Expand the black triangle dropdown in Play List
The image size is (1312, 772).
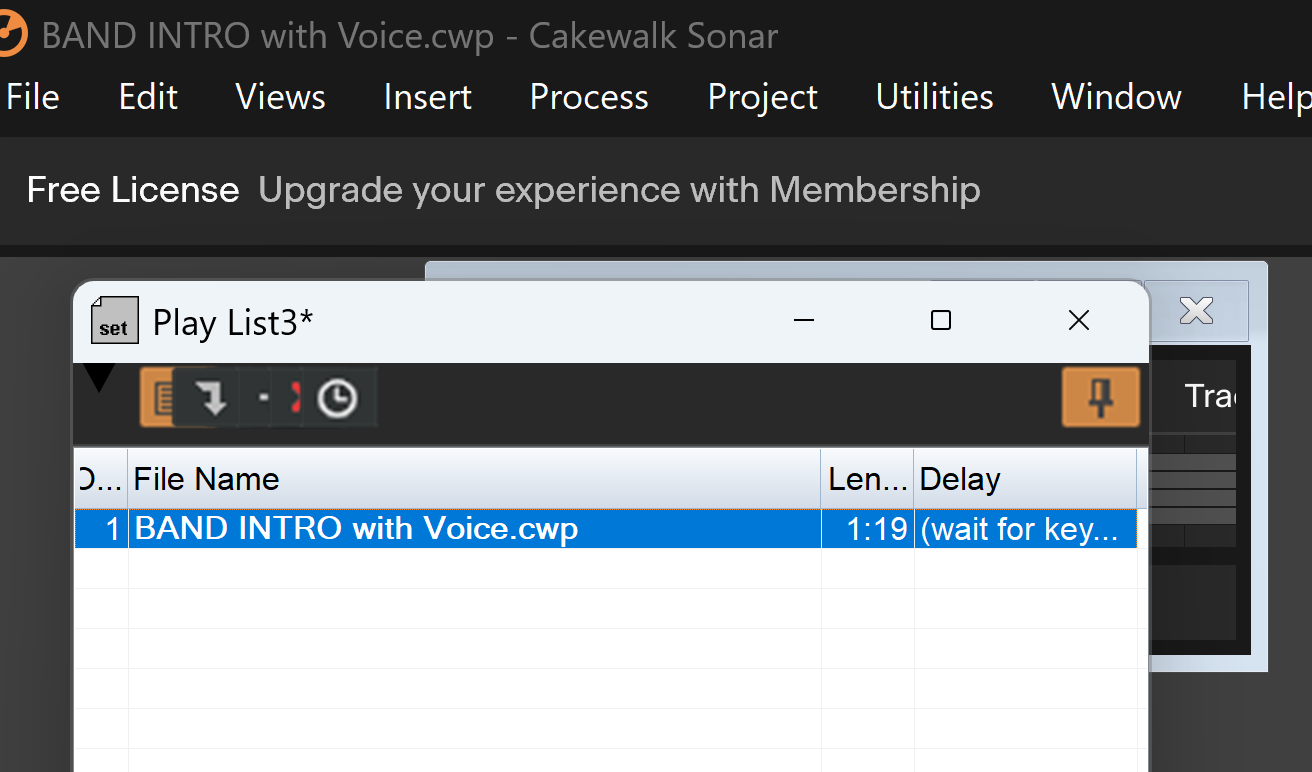coord(99,379)
